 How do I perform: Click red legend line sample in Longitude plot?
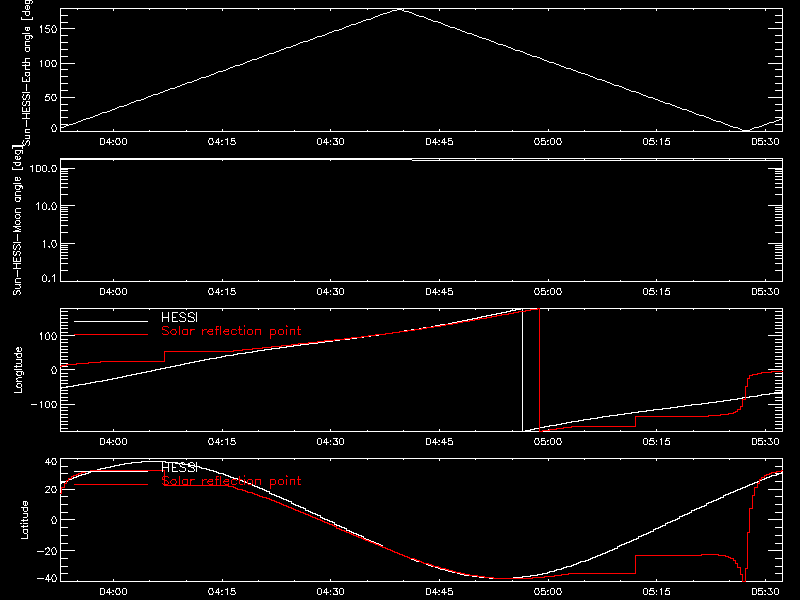click(111, 335)
